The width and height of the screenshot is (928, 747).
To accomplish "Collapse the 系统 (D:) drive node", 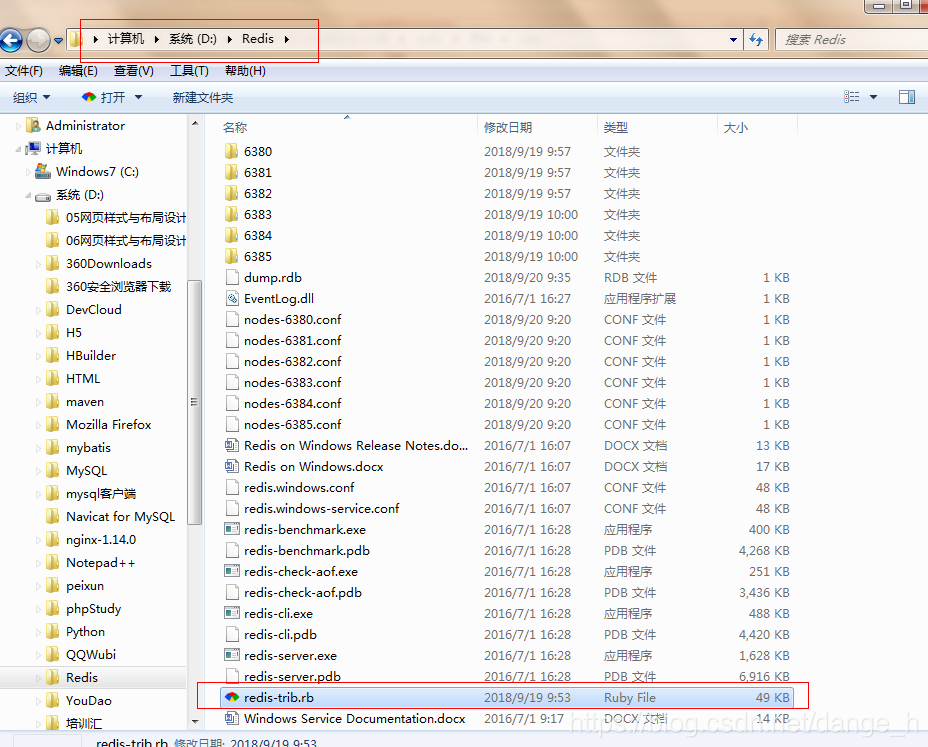I will 28,195.
